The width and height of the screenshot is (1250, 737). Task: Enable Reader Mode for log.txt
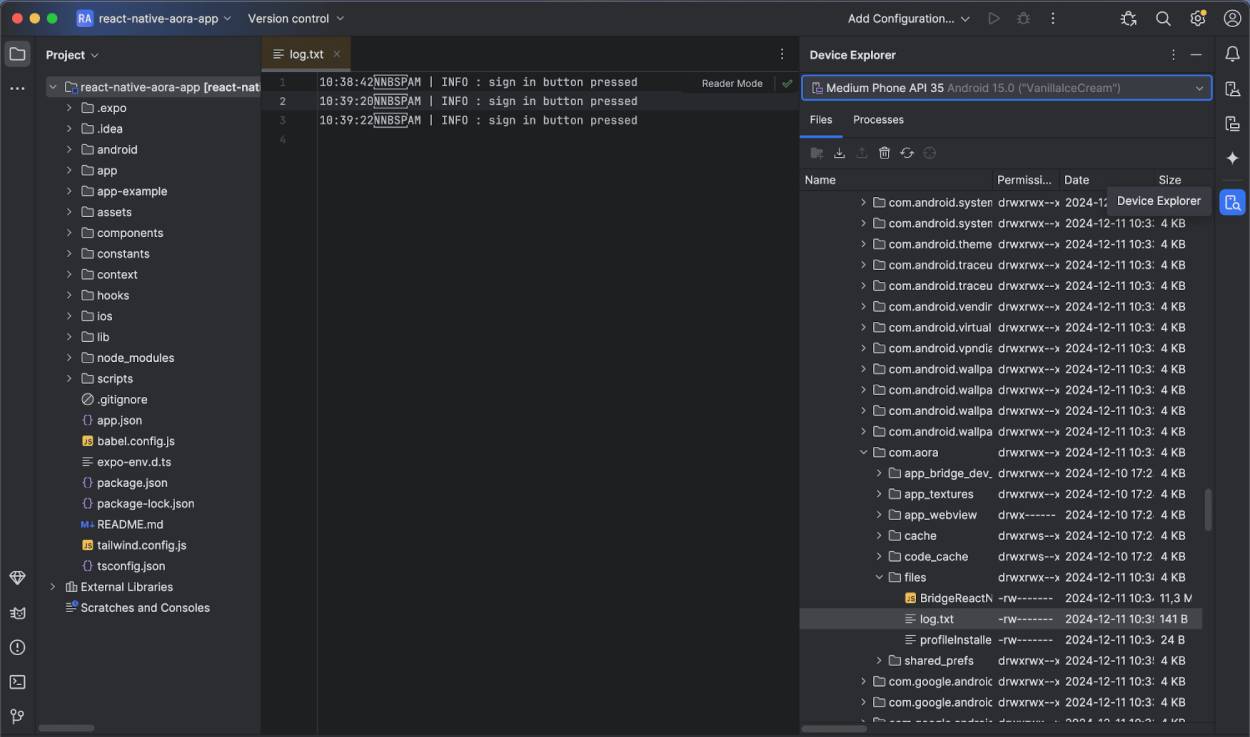(731, 83)
